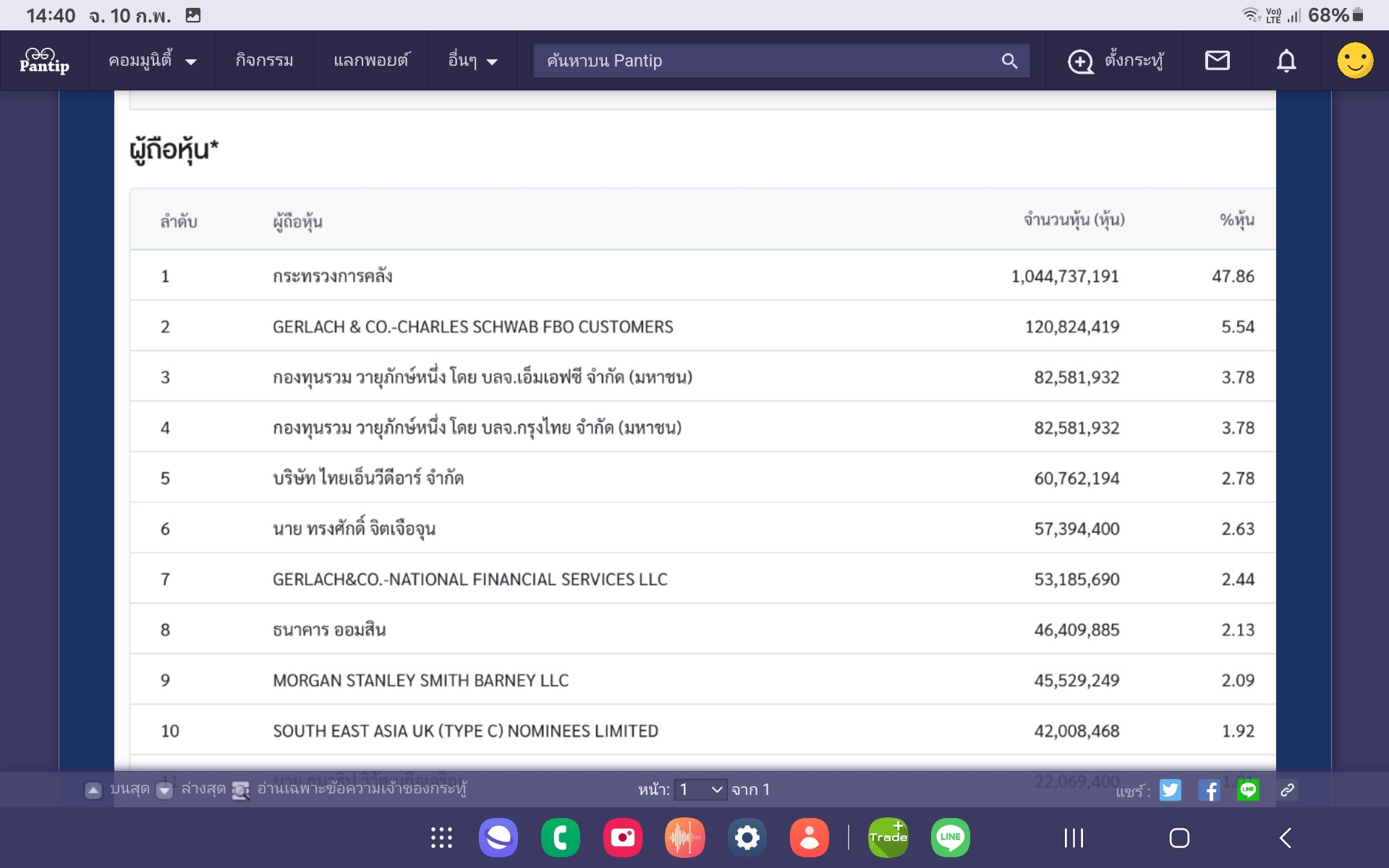Image resolution: width=1389 pixels, height=868 pixels.
Task: Click the ผู้ถือหุ้น* section heading
Action: click(x=174, y=150)
